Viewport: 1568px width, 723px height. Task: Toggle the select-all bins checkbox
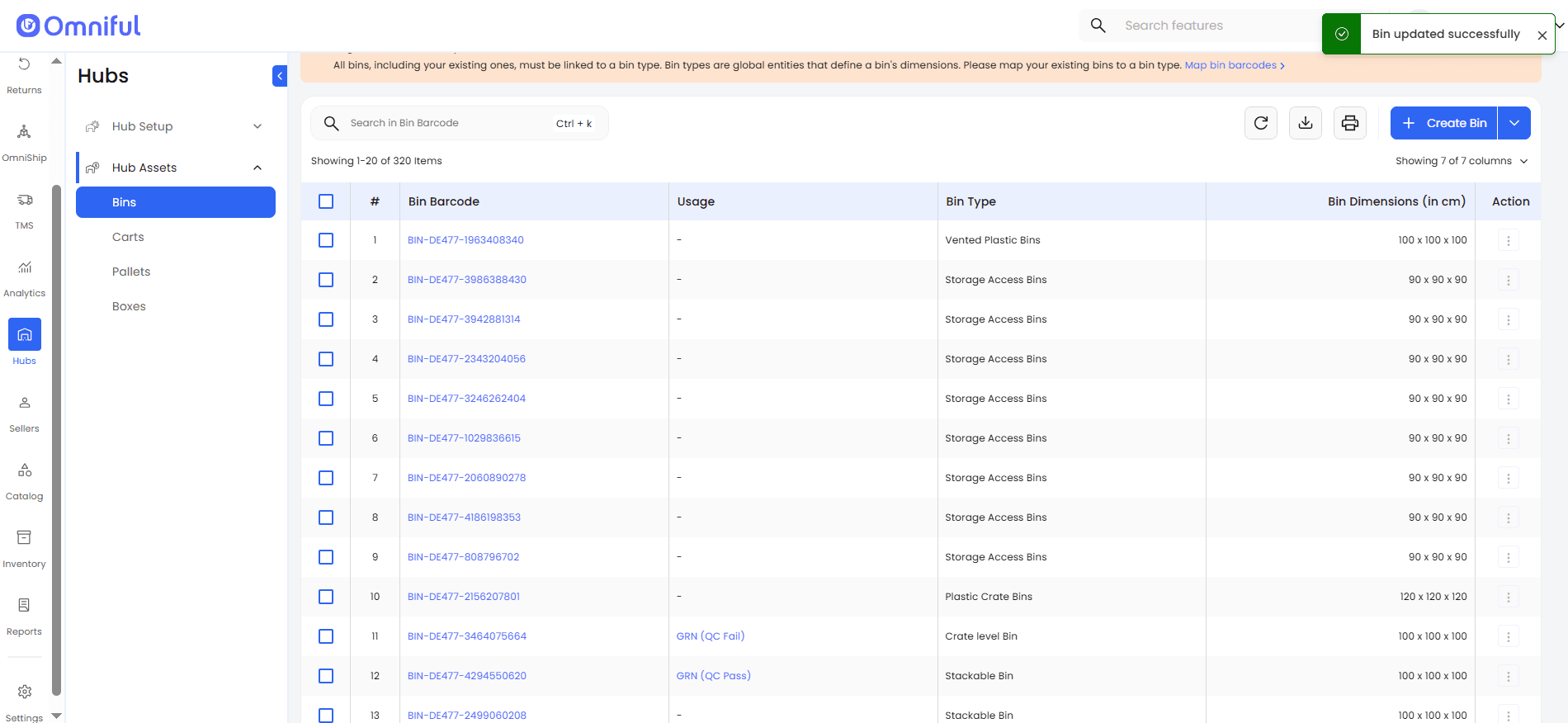[326, 201]
